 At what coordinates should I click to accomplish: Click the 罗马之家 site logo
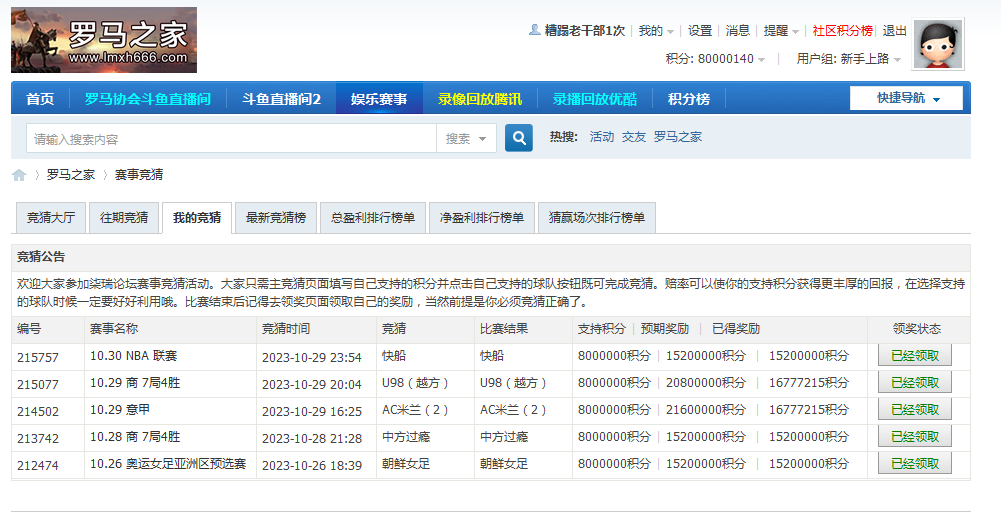tap(104, 40)
